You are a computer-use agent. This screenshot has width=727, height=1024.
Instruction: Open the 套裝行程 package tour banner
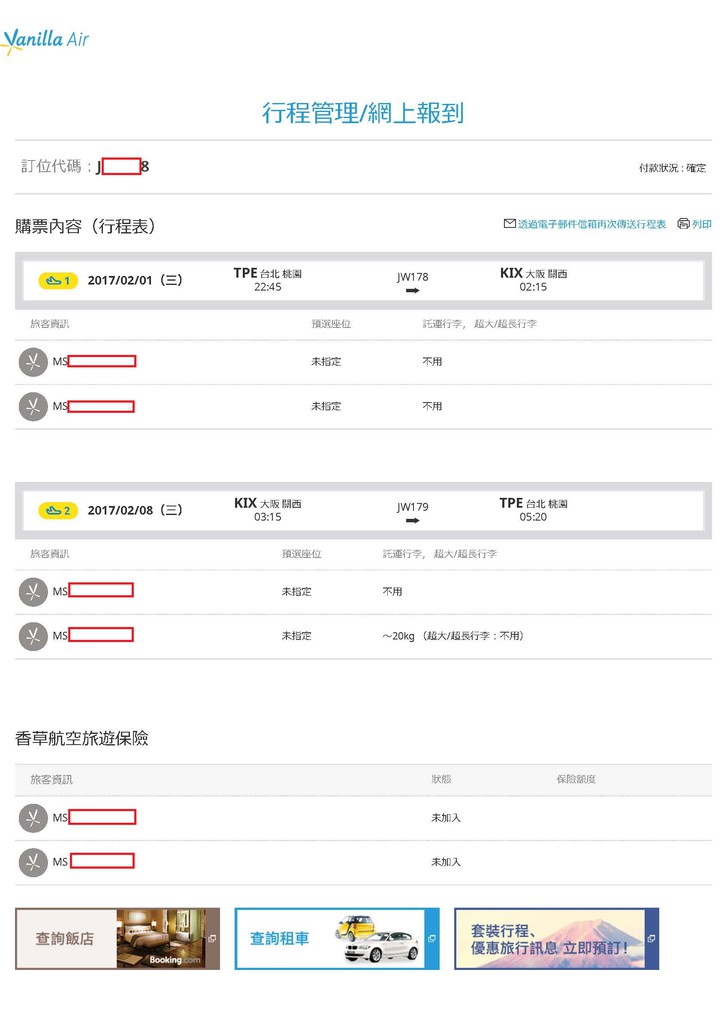click(557, 938)
